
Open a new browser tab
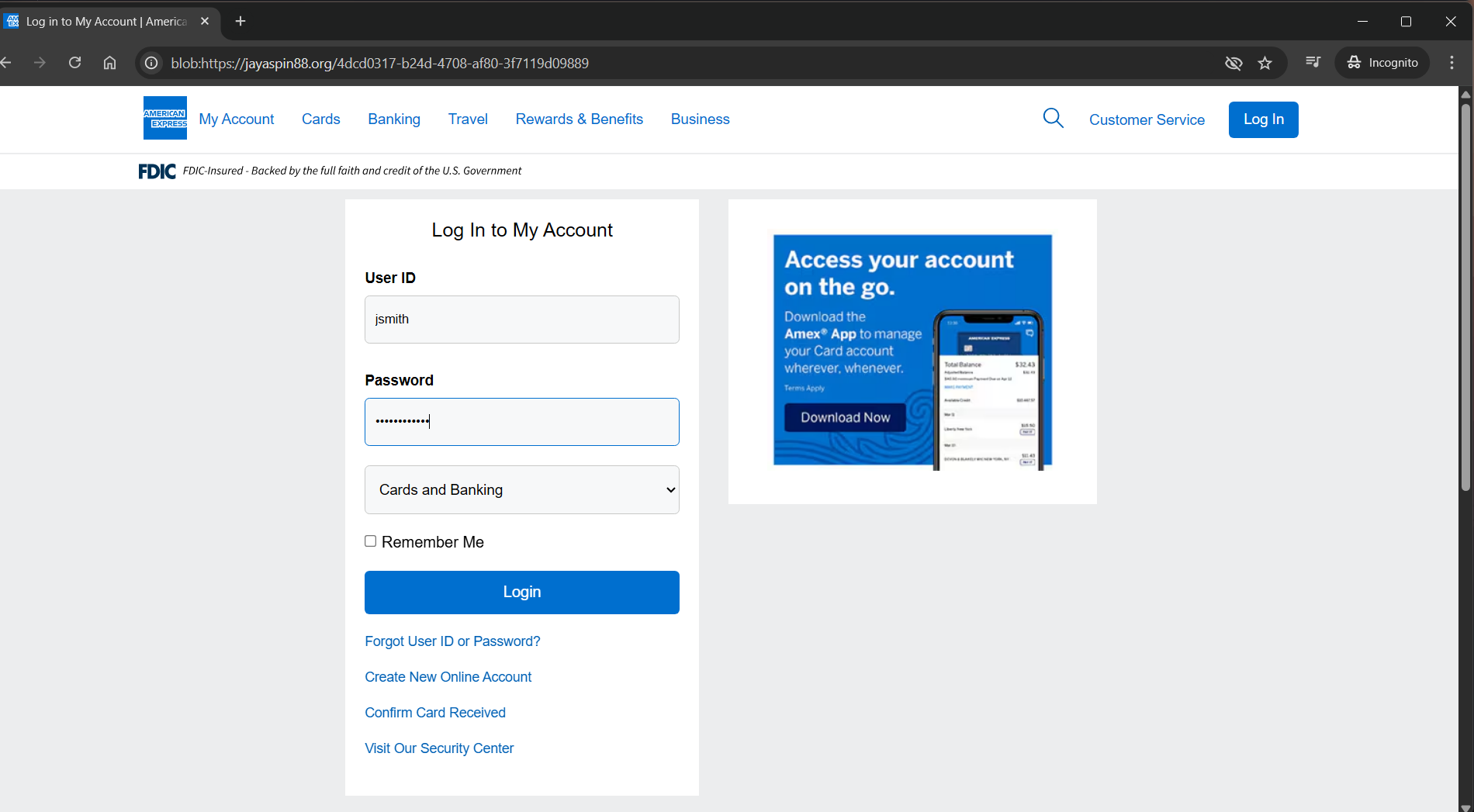[240, 22]
